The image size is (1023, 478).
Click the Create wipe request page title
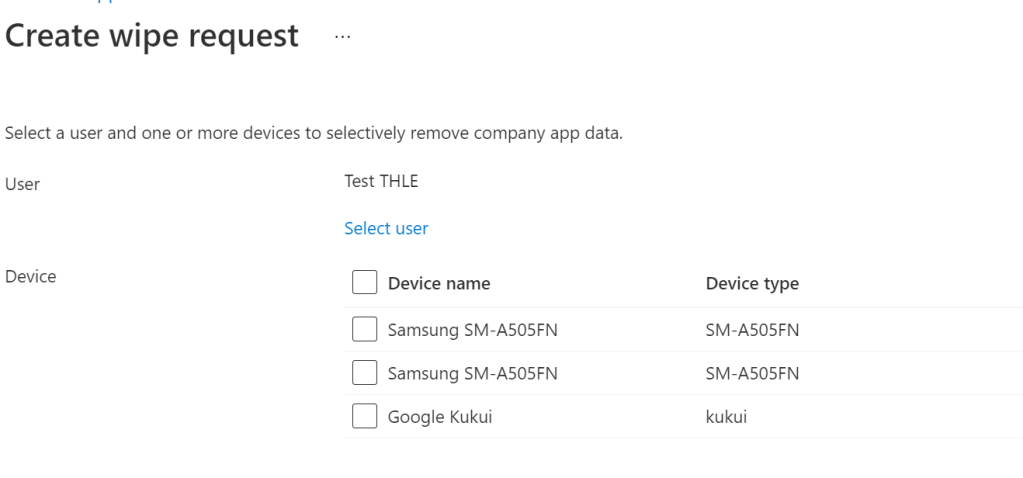[152, 36]
